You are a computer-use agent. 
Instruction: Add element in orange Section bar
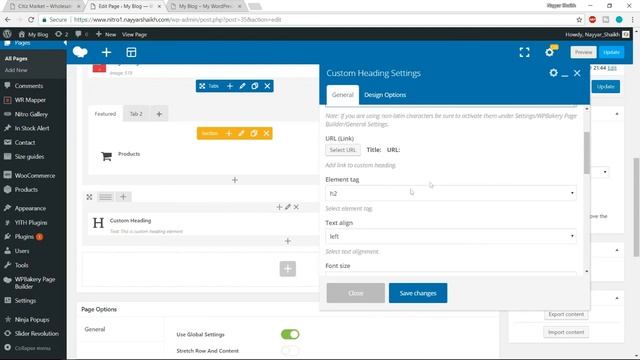click(x=229, y=133)
